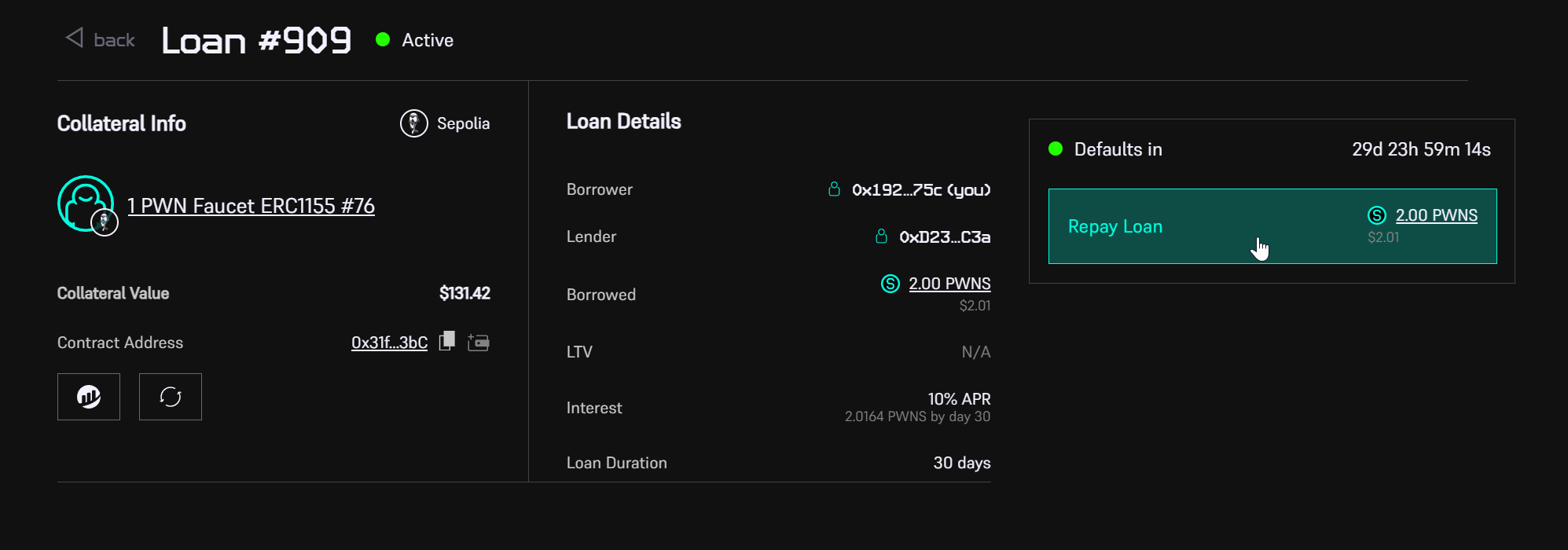Click the refresh collateral icon button
This screenshot has height=550, width=1568.
coord(171,397)
